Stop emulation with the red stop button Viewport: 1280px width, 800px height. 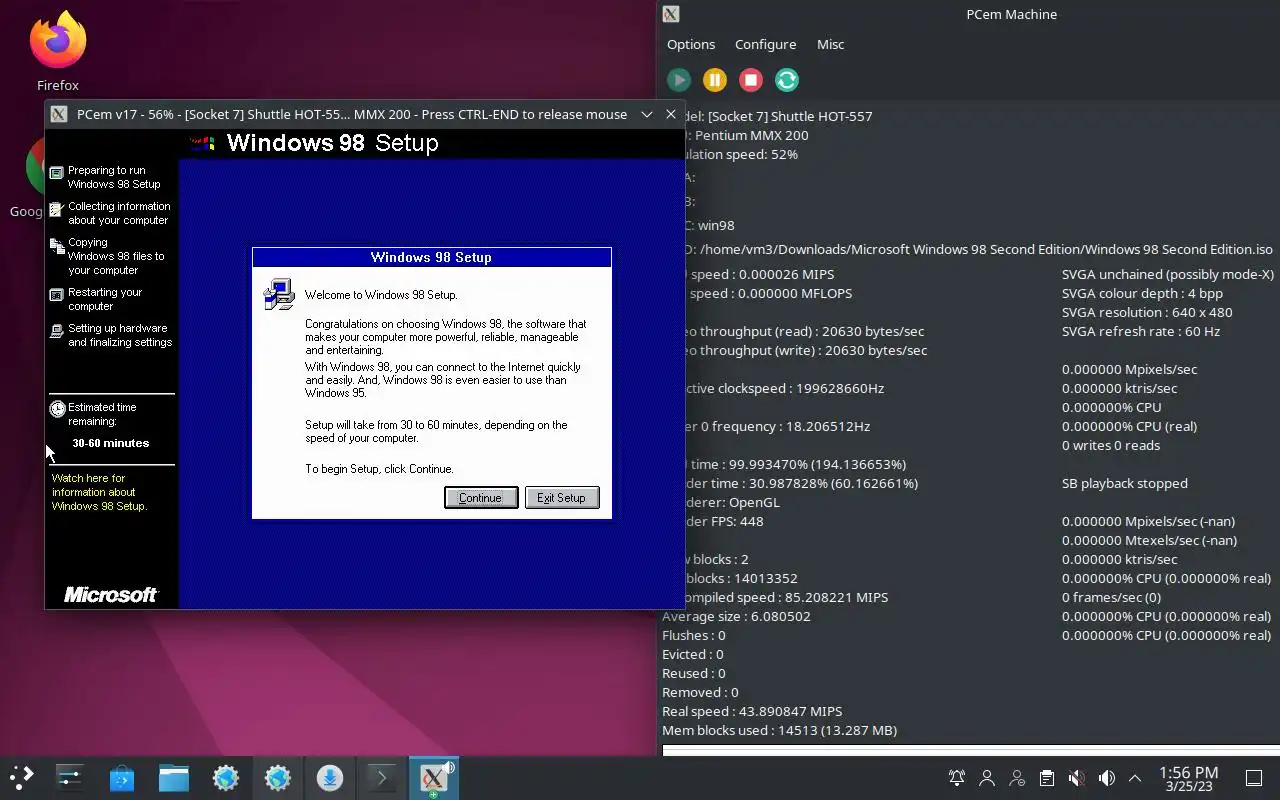[751, 80]
